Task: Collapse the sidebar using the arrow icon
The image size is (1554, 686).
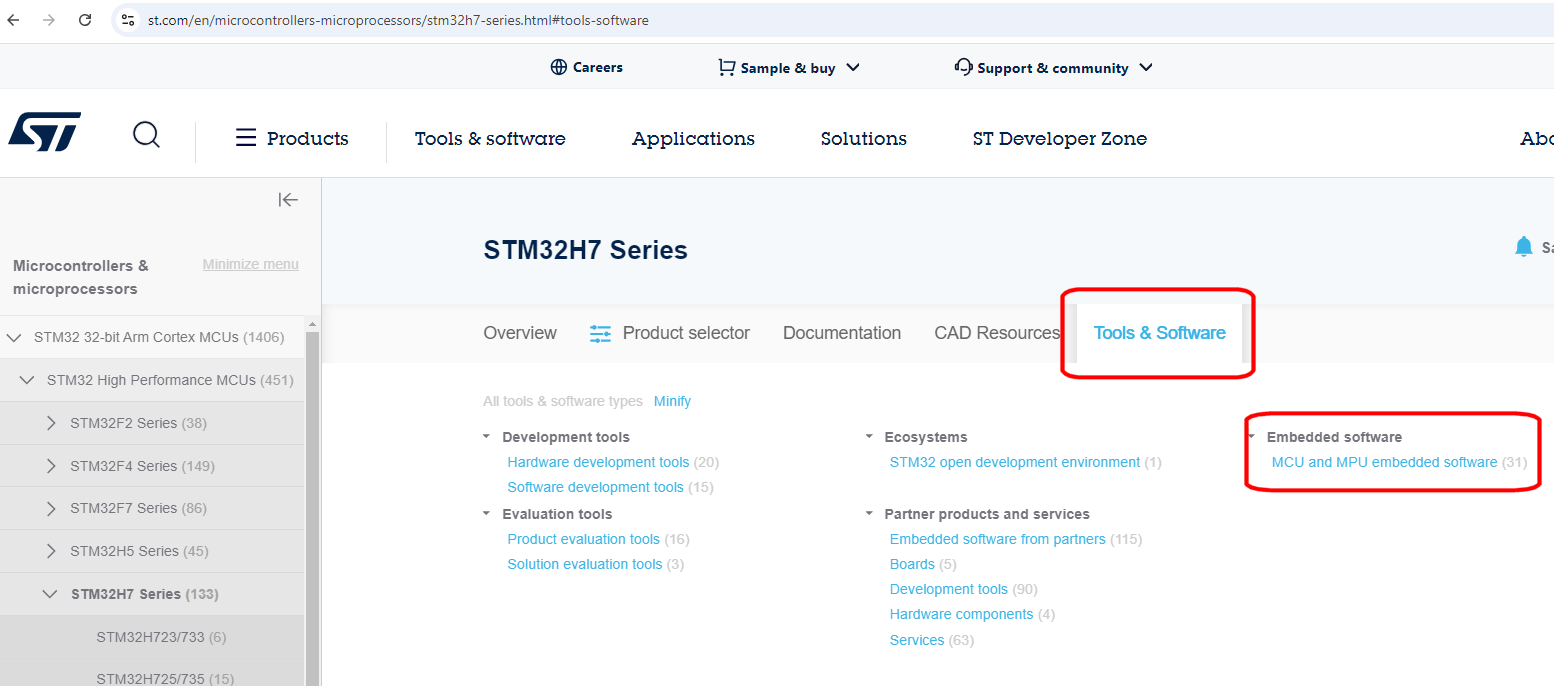Action: coord(288,199)
